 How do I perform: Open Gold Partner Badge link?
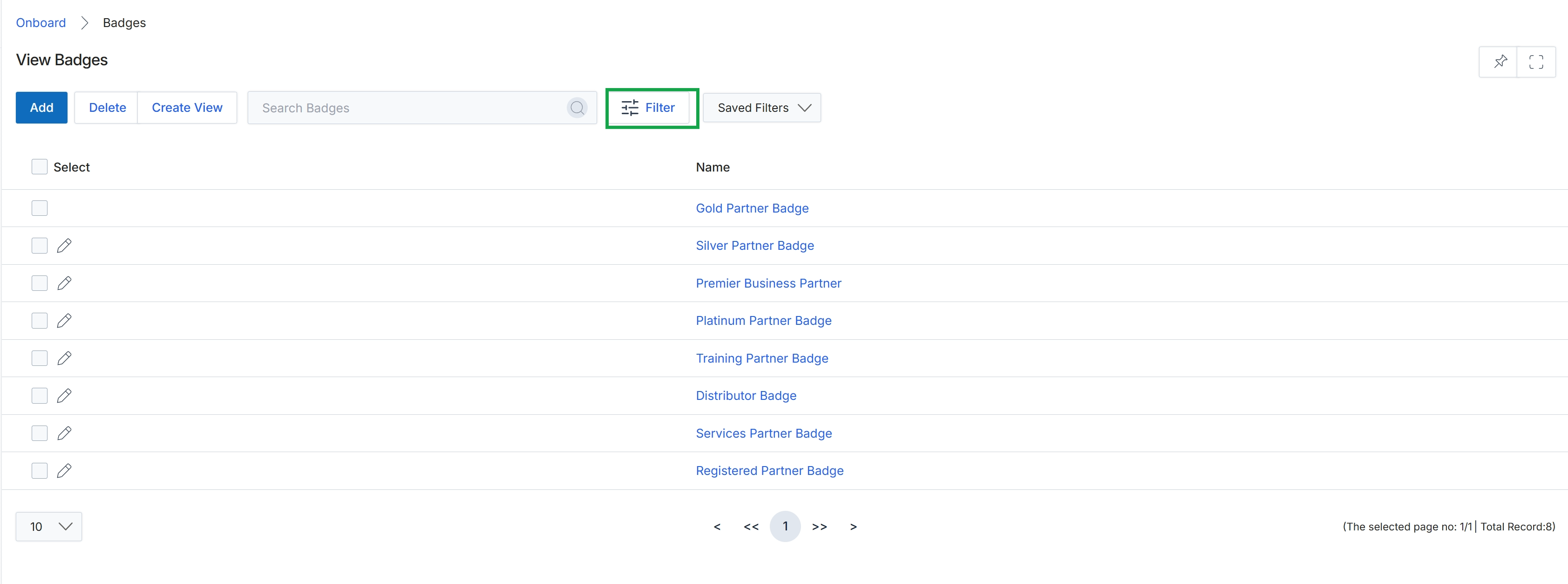[x=752, y=208]
